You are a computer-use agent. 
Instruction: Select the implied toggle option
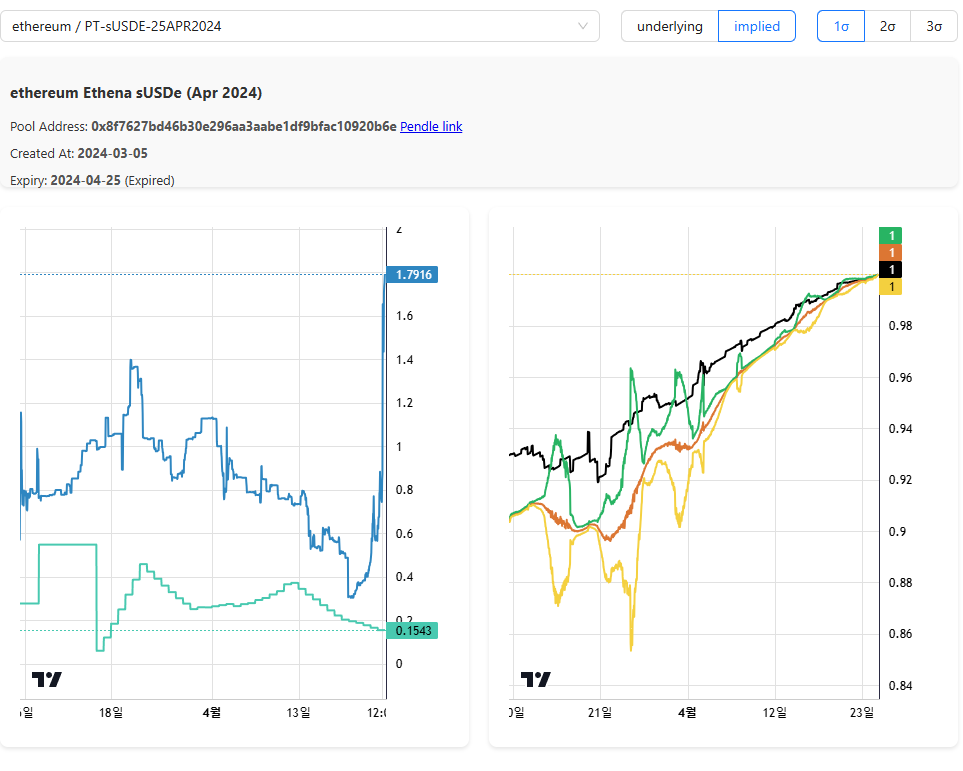(757, 26)
